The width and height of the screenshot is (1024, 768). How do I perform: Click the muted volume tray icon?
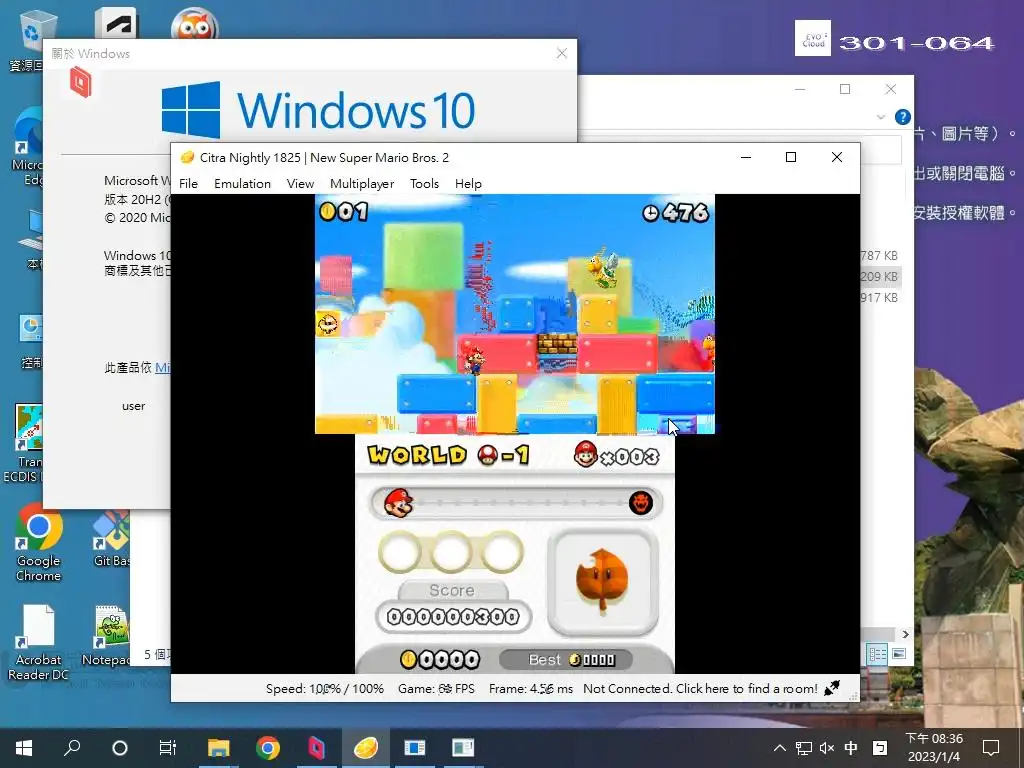[827, 748]
